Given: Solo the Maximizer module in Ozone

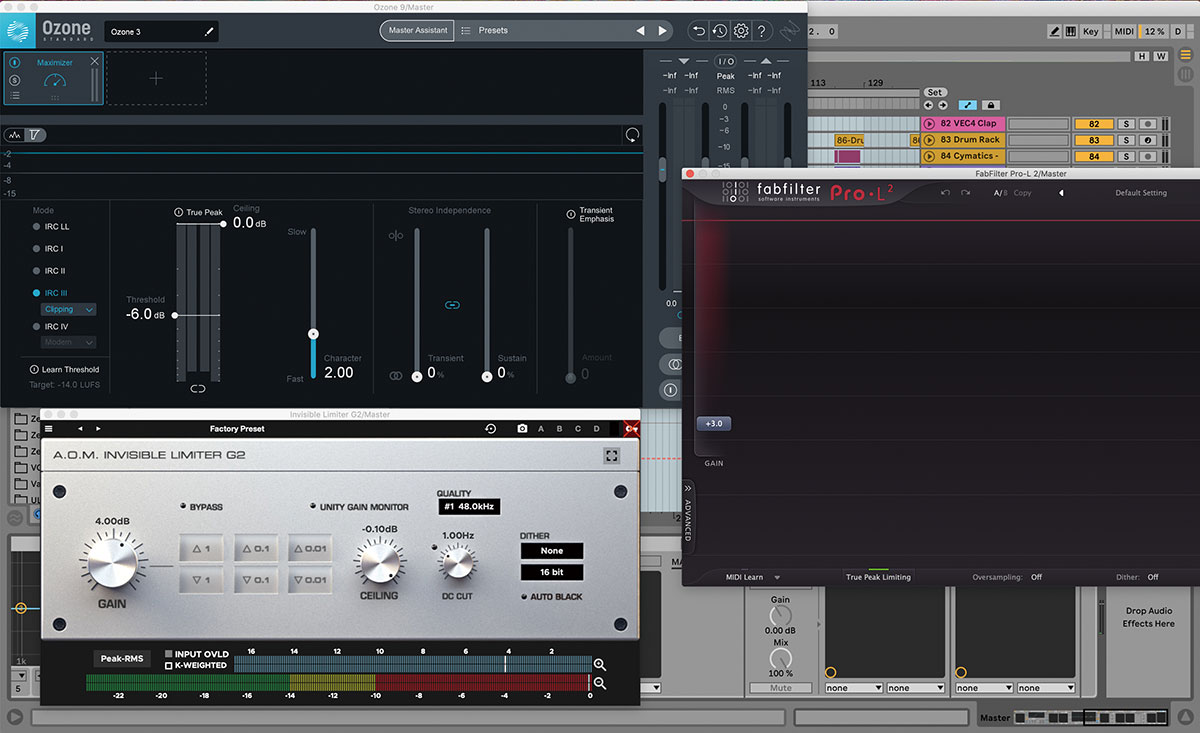Looking at the screenshot, I should pyautogui.click(x=15, y=79).
